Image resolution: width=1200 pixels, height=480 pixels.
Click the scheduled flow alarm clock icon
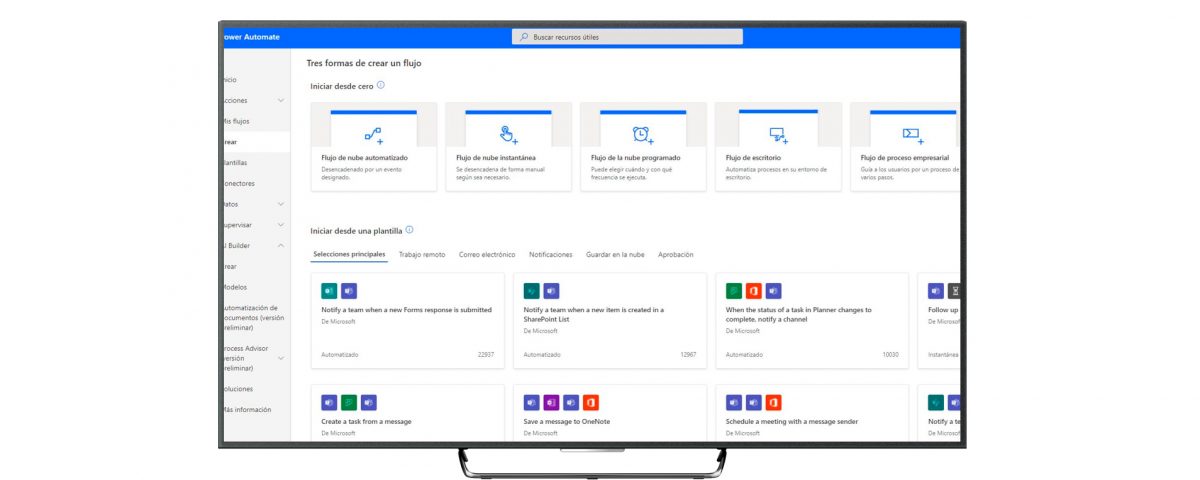(643, 134)
